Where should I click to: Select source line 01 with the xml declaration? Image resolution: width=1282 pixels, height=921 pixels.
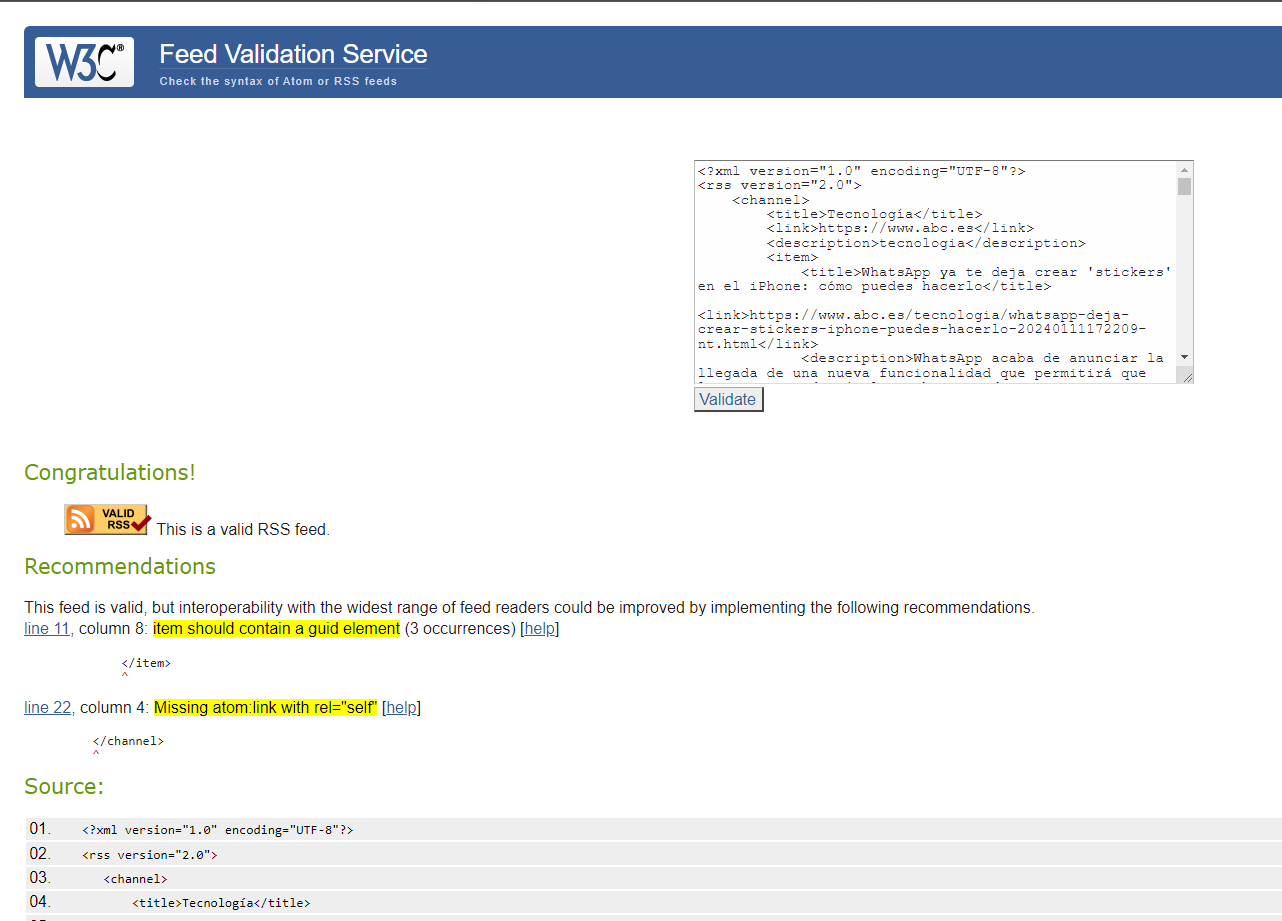[217, 830]
